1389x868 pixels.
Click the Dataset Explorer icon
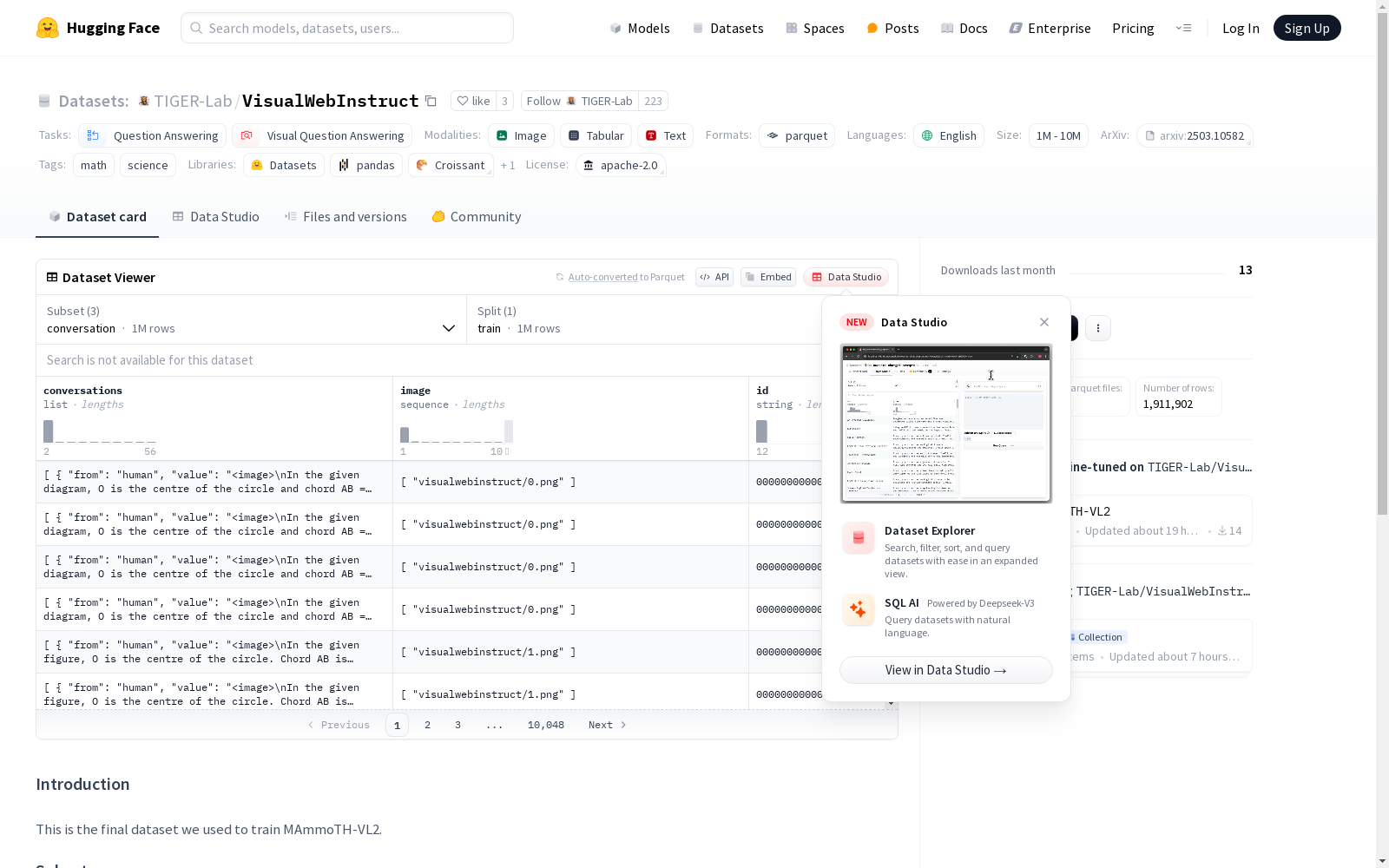[859, 538]
